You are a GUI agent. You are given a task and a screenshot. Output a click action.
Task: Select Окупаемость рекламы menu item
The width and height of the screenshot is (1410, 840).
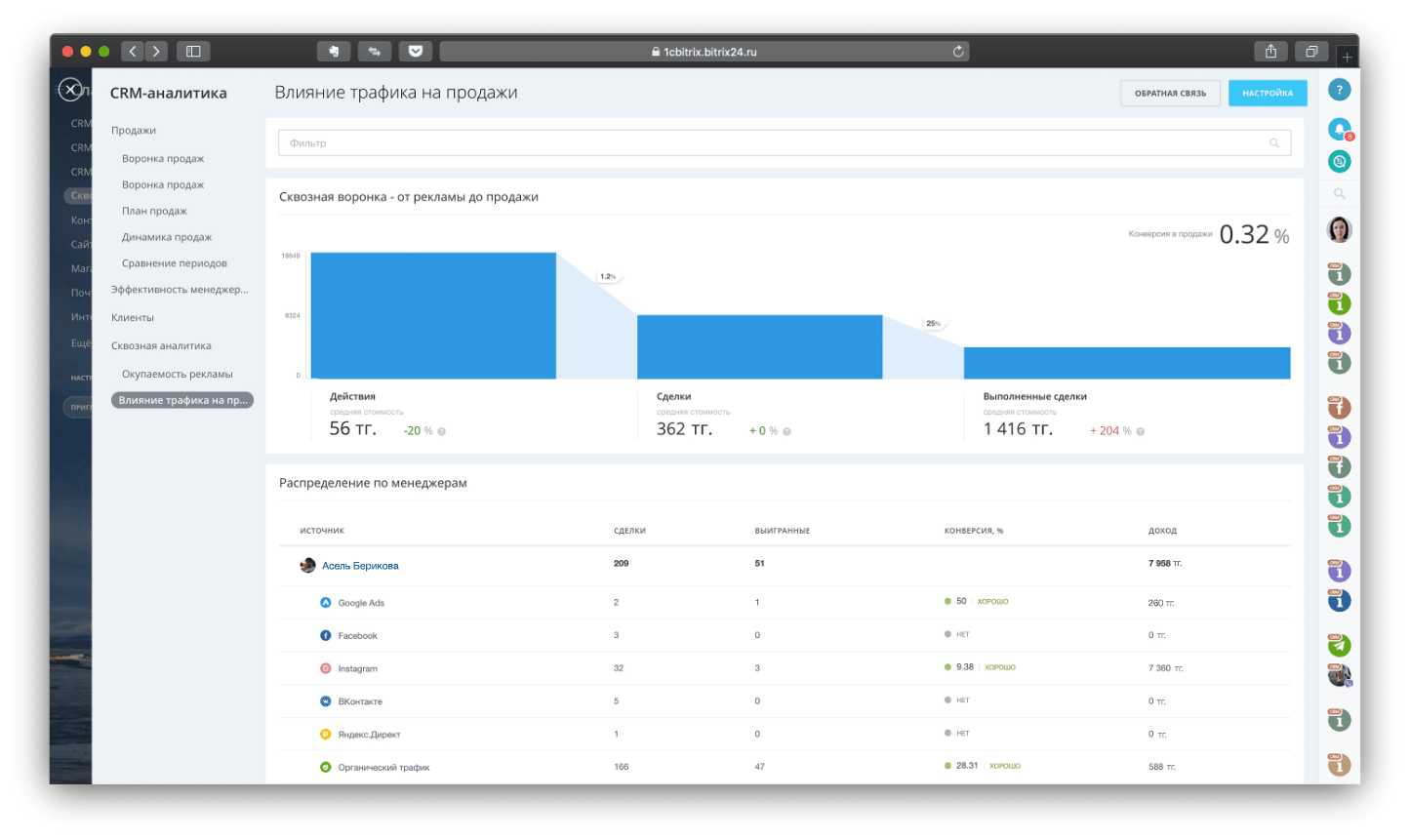pyautogui.click(x=177, y=375)
